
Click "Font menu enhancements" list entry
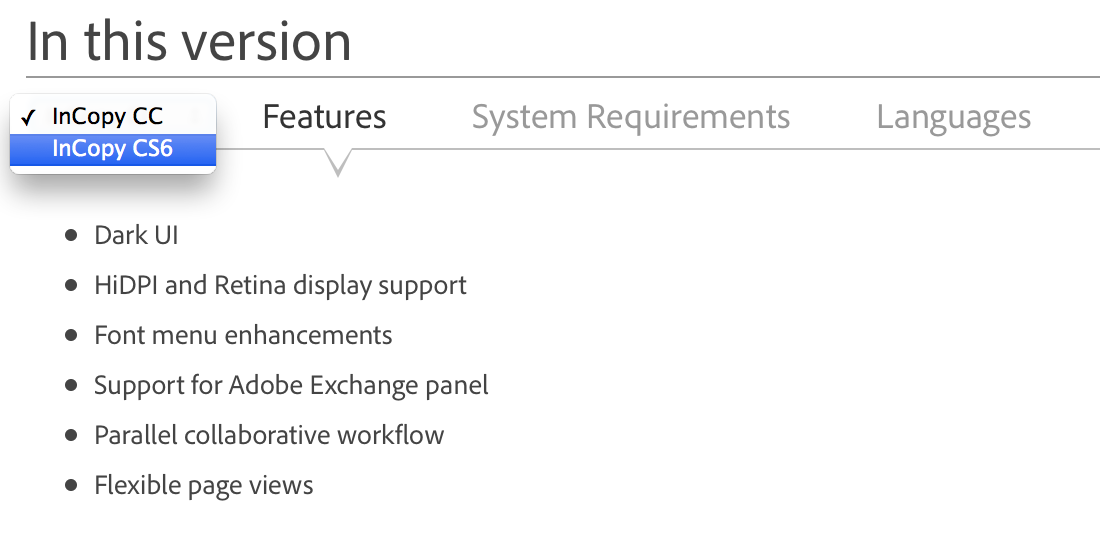click(x=243, y=335)
